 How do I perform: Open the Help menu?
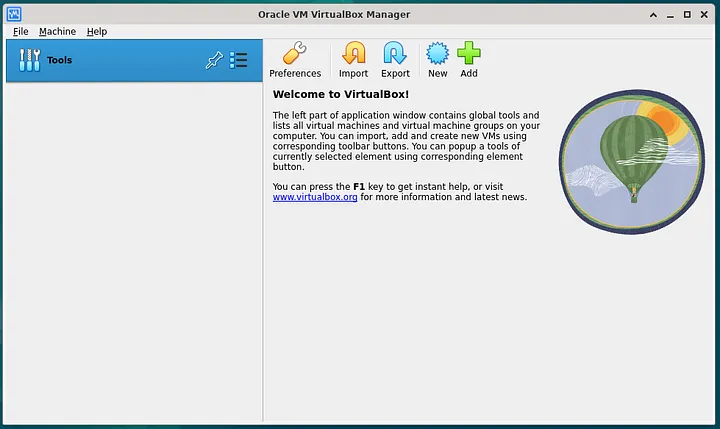point(97,31)
